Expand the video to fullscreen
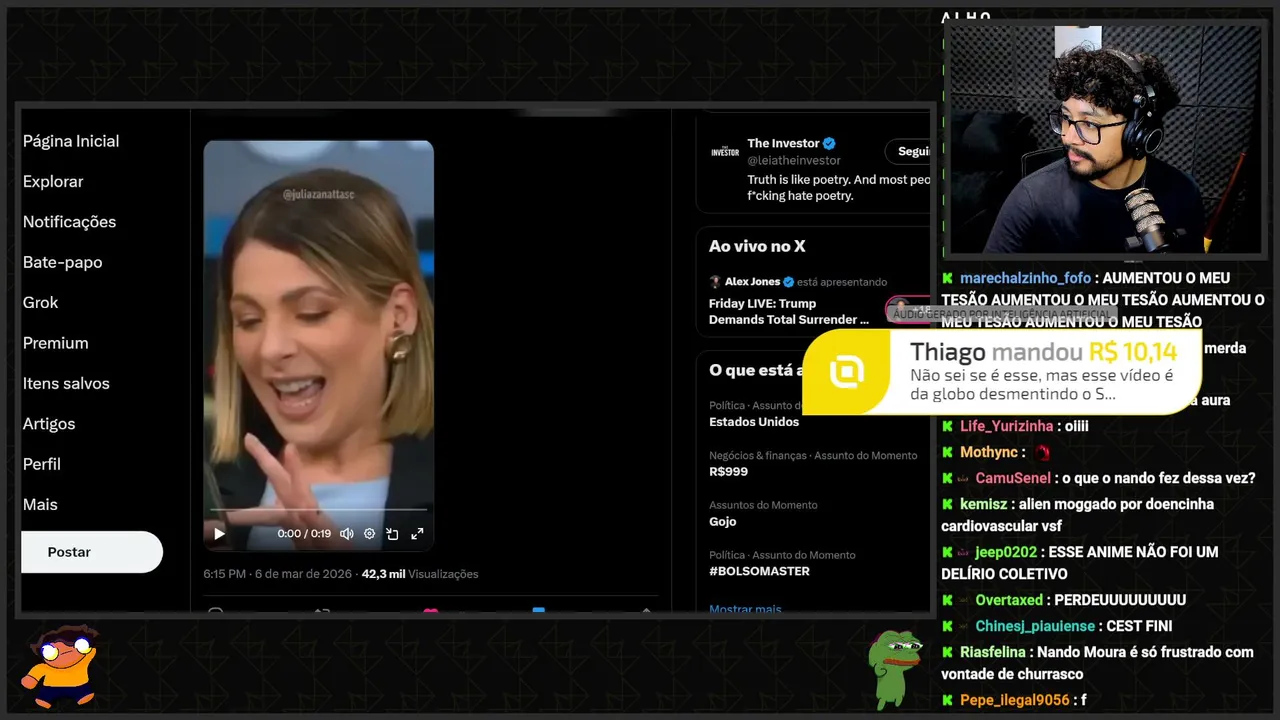Viewport: 1280px width, 720px height. 417,534
